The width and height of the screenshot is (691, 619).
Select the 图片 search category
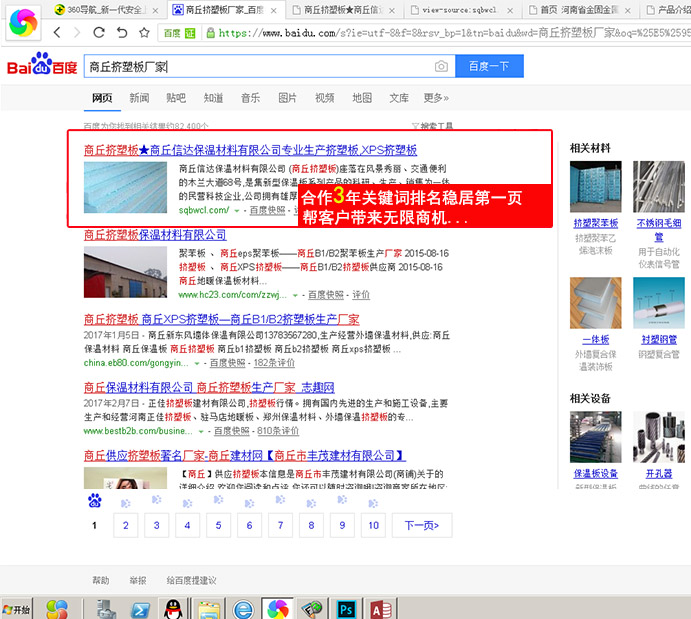(x=287, y=98)
